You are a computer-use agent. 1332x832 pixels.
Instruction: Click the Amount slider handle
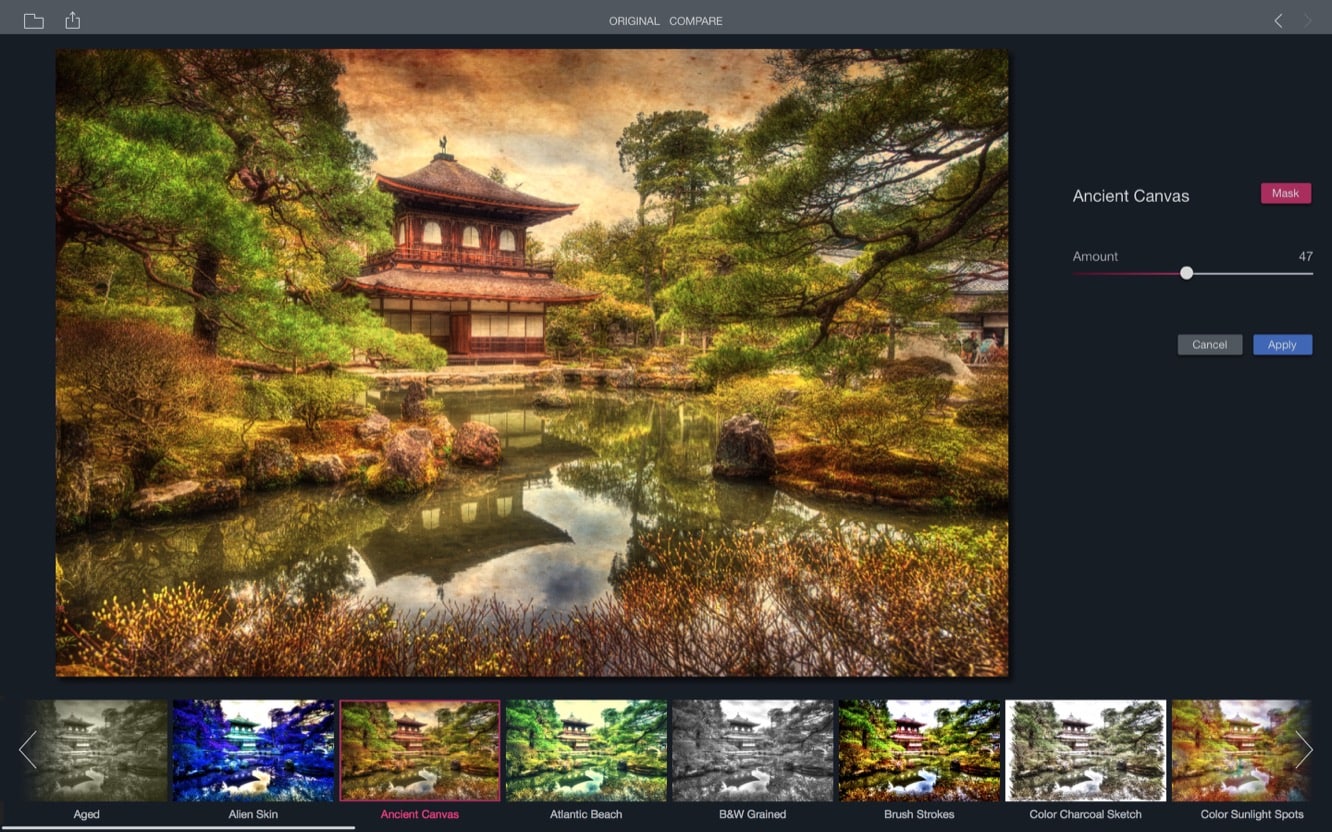click(x=1186, y=273)
